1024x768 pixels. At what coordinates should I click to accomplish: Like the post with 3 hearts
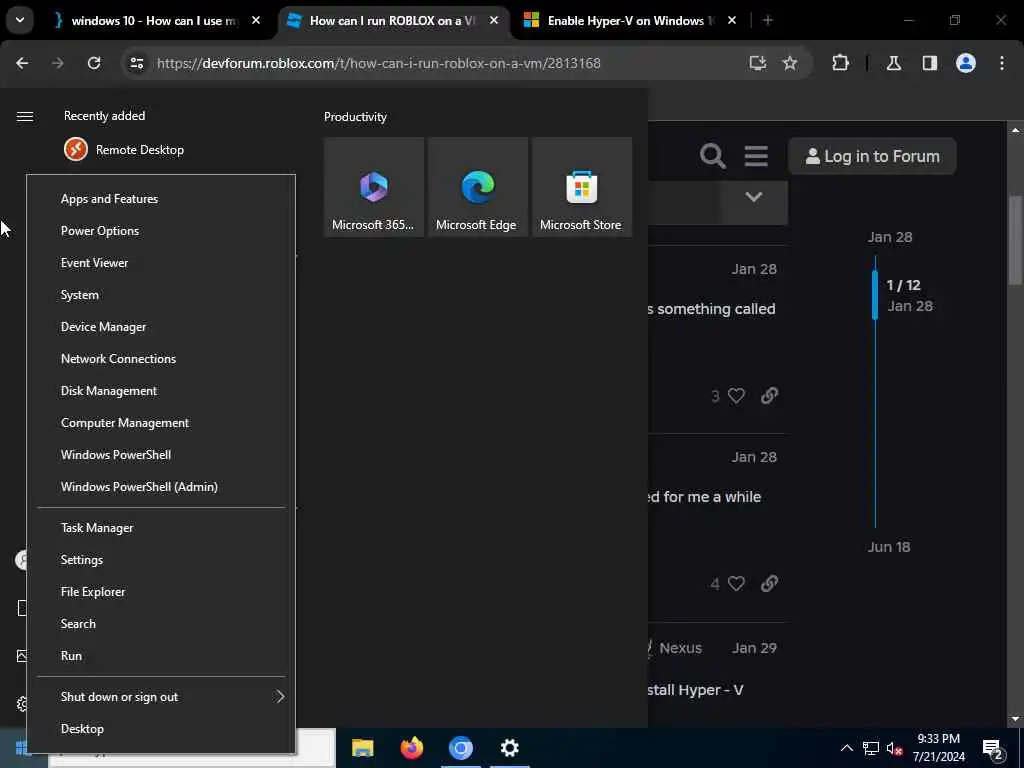736,396
